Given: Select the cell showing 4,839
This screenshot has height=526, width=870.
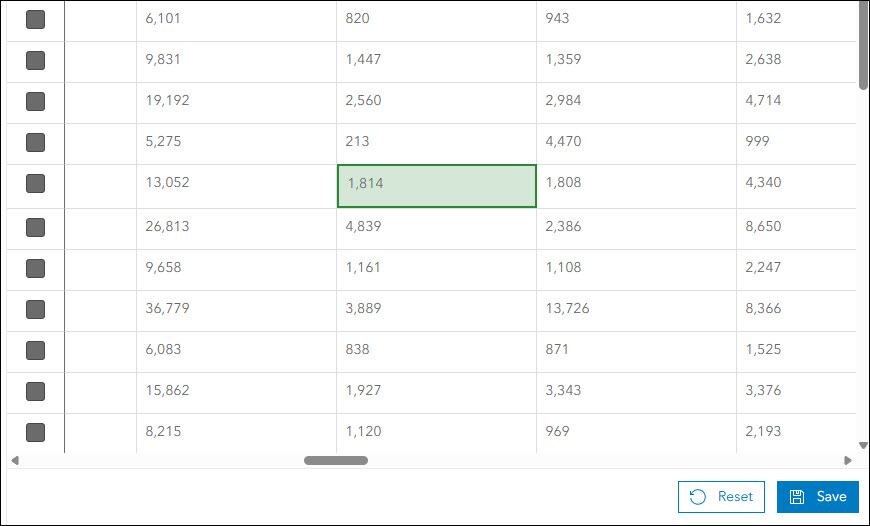Looking at the screenshot, I should coord(436,227).
